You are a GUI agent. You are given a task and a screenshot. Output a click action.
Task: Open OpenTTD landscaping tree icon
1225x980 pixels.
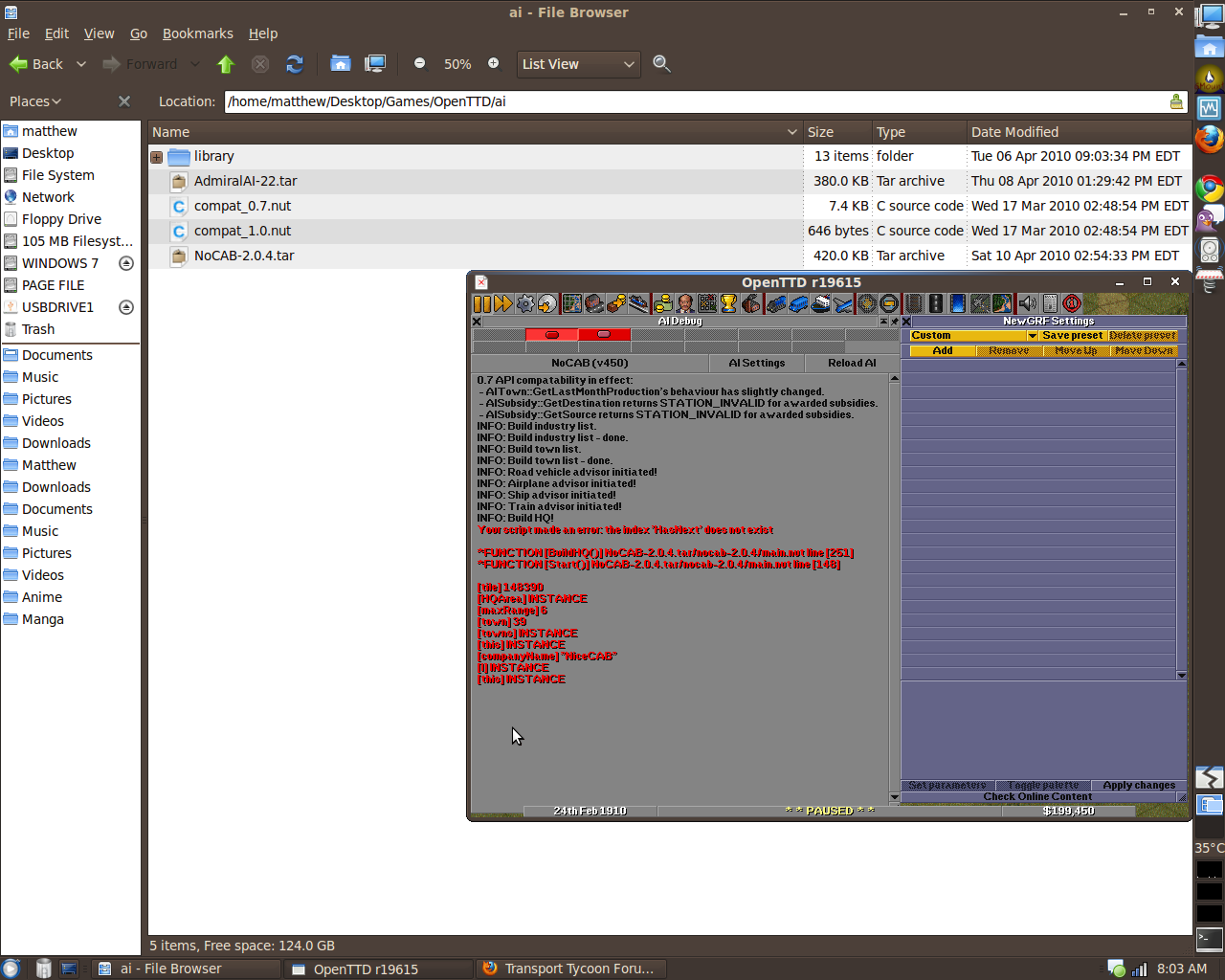[x=1001, y=303]
